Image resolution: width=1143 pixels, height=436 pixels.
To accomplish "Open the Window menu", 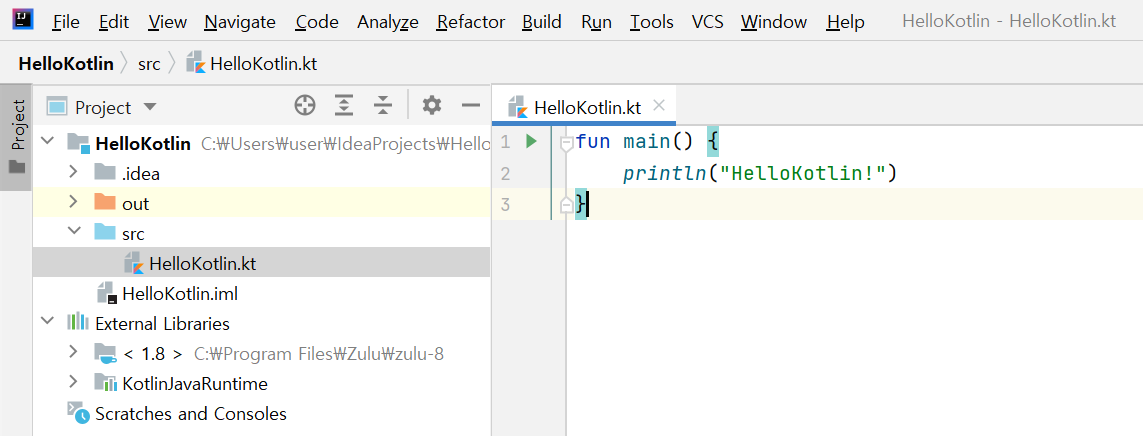I will coord(775,22).
